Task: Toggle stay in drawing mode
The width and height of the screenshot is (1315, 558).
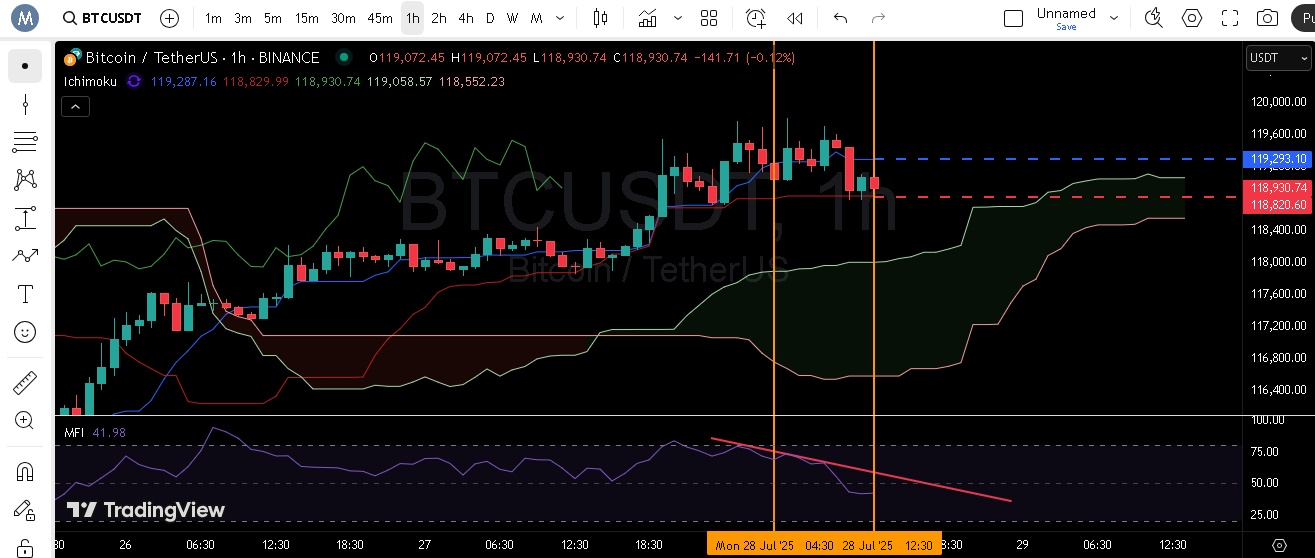Action: point(25,510)
